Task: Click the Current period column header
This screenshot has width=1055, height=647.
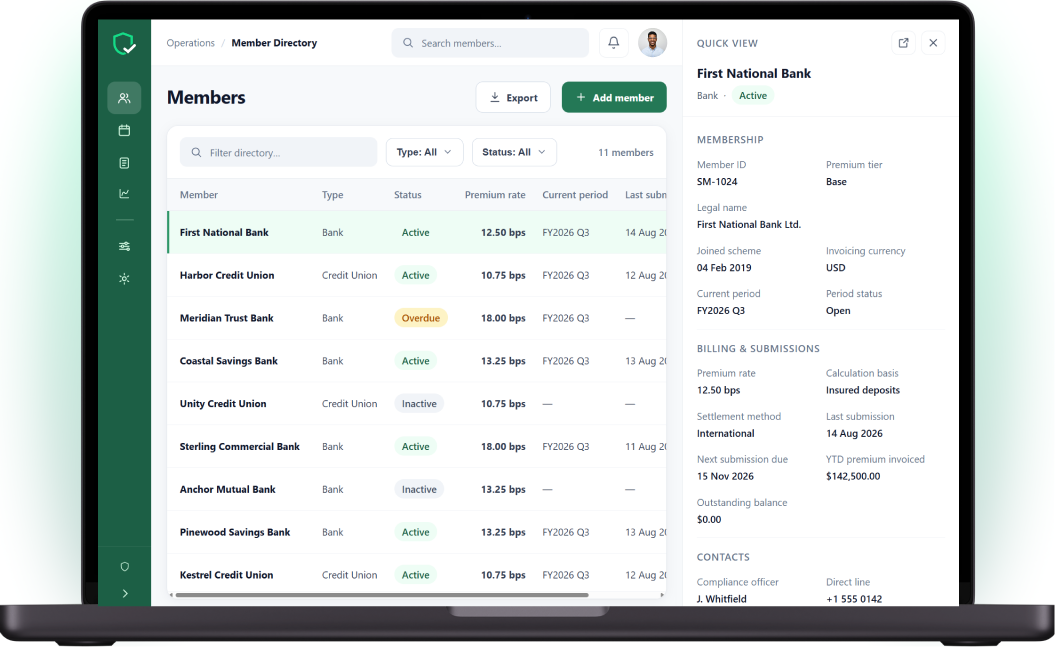Action: [x=575, y=195]
